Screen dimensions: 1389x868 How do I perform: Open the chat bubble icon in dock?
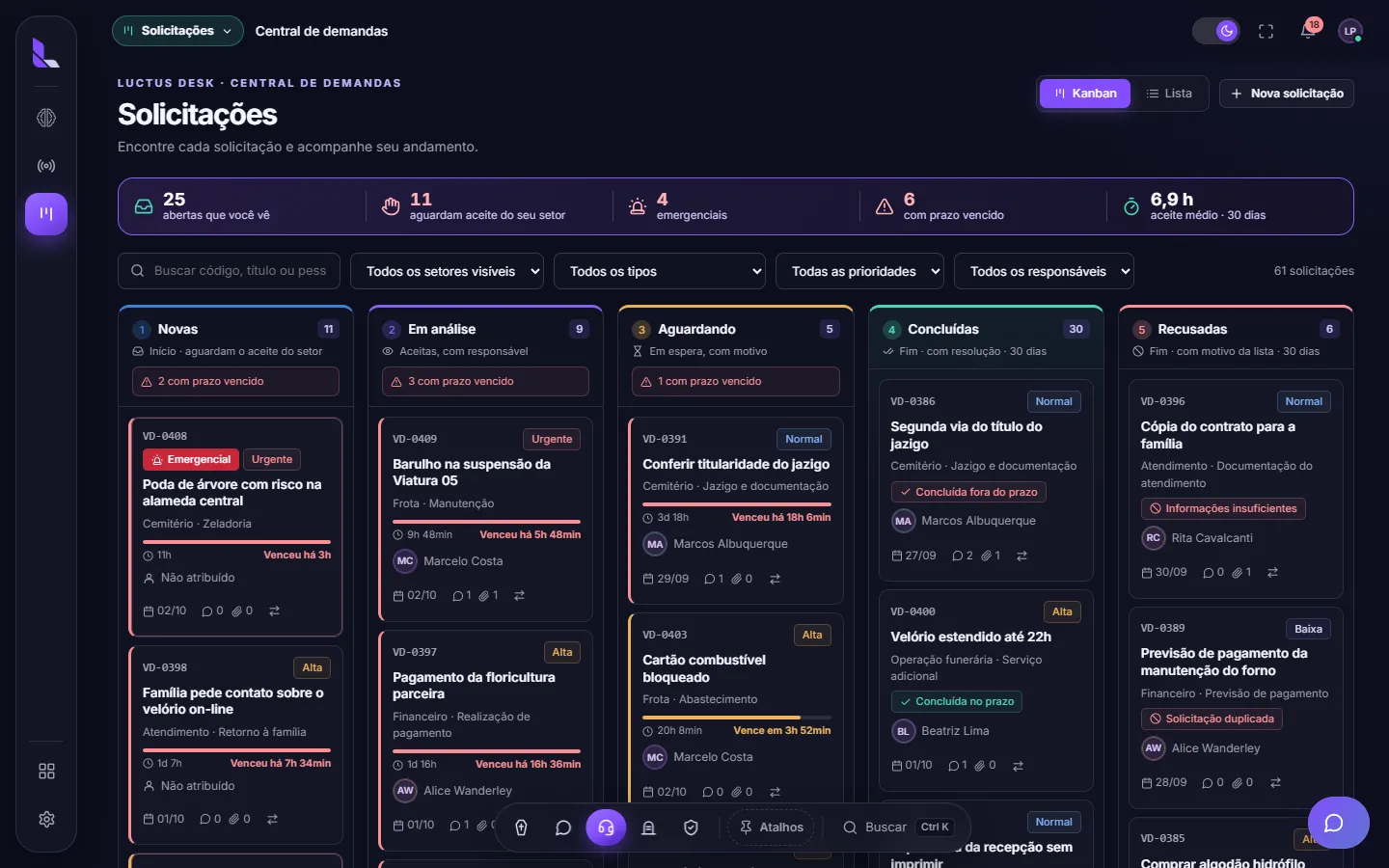tap(564, 827)
